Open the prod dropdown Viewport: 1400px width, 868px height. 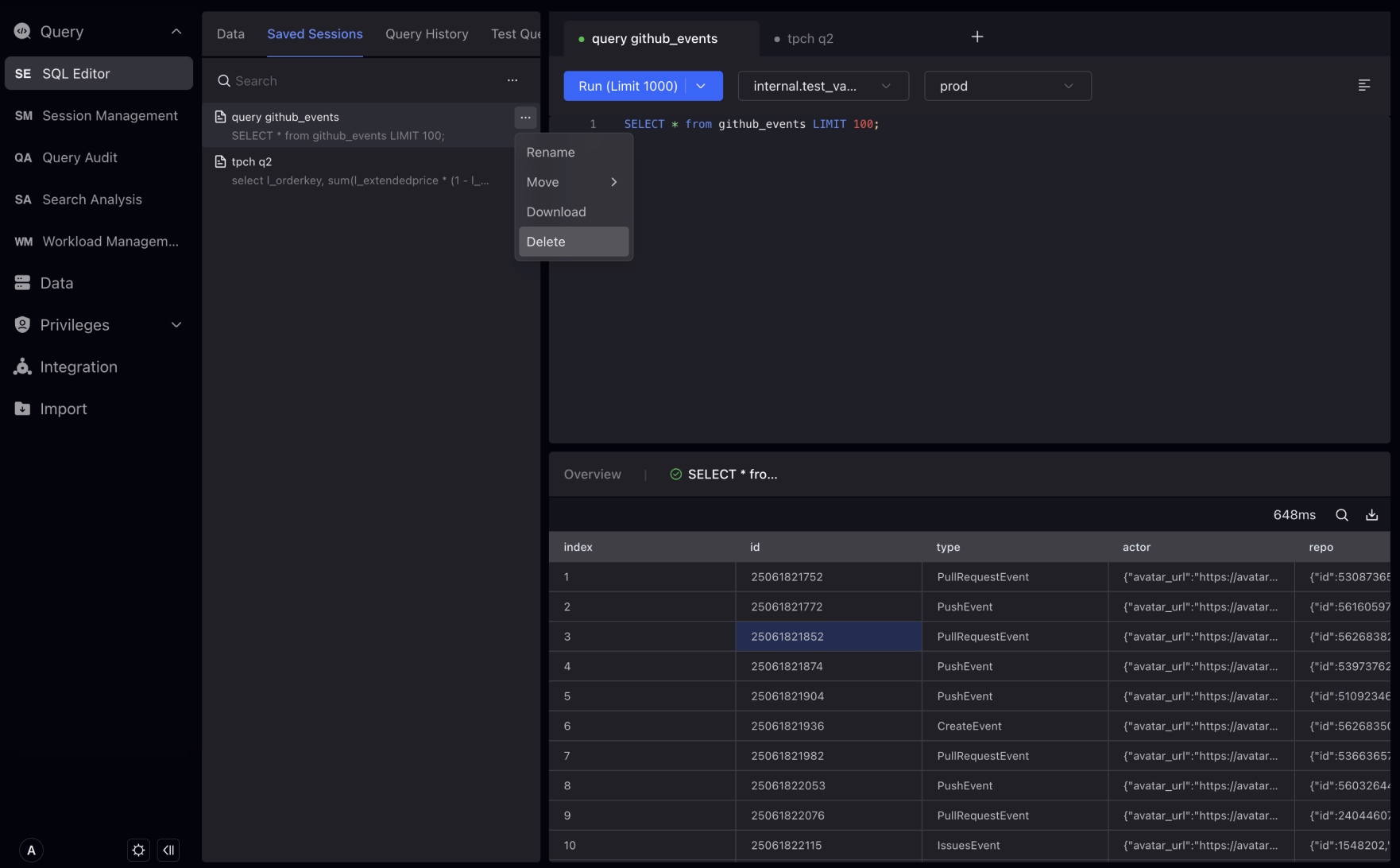[x=1007, y=86]
